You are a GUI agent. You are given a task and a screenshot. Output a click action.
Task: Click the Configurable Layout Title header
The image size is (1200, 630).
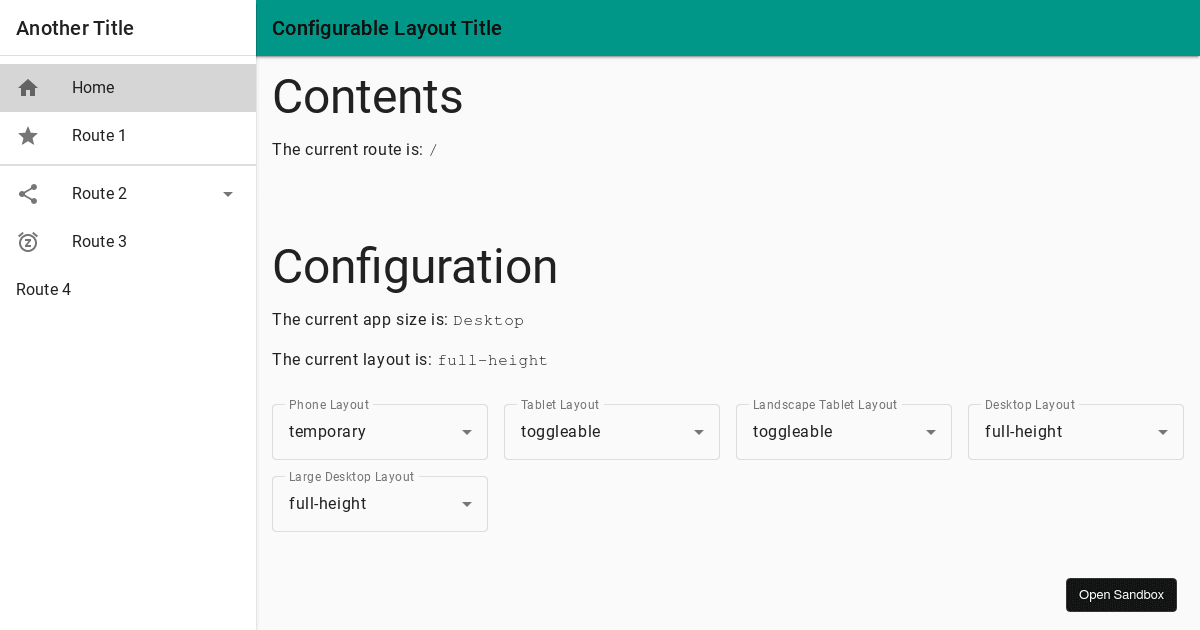(x=387, y=28)
